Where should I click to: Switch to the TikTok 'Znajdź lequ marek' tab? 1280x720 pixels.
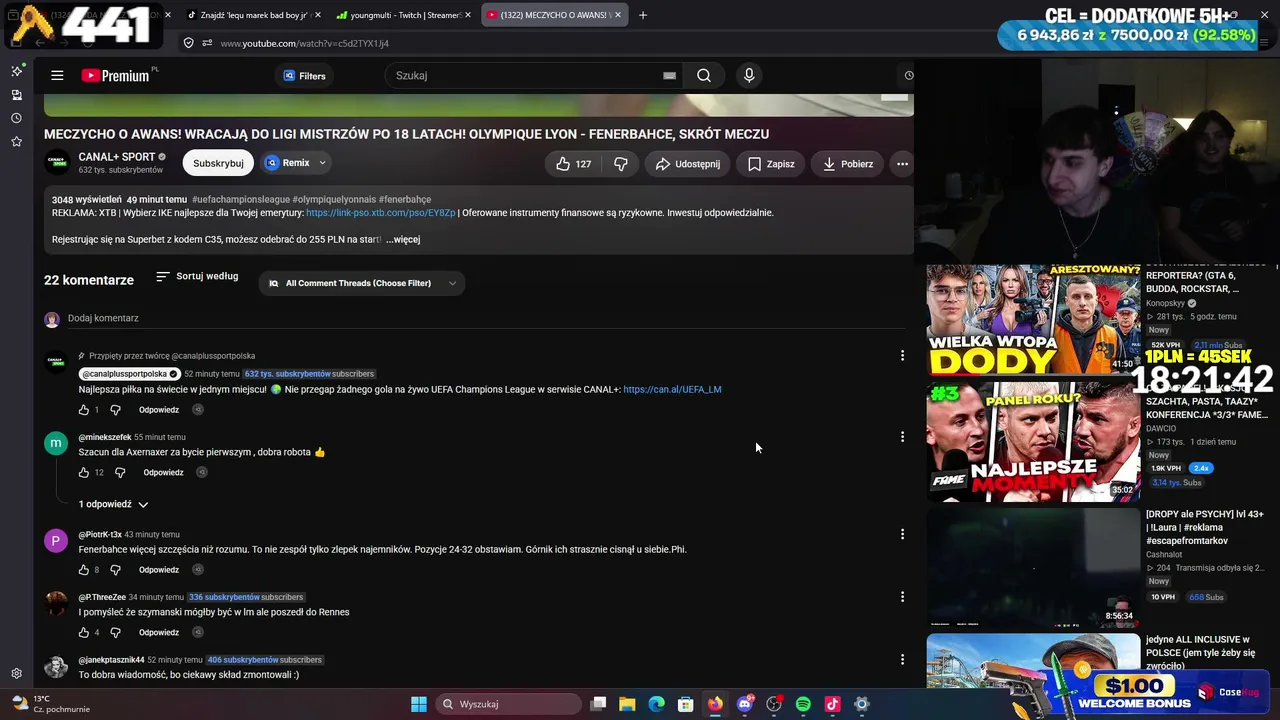[251, 15]
